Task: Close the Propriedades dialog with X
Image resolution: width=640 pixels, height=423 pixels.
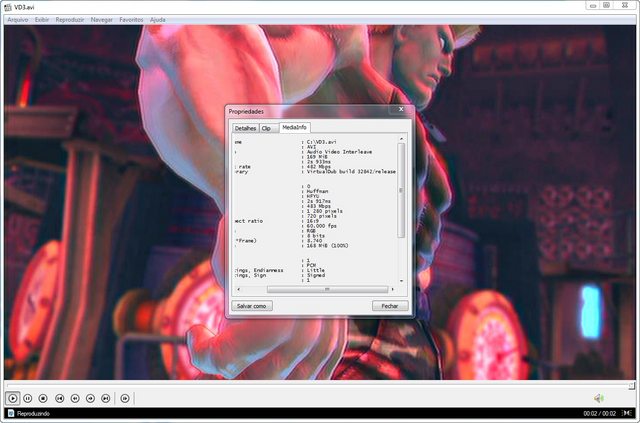Action: click(x=401, y=109)
